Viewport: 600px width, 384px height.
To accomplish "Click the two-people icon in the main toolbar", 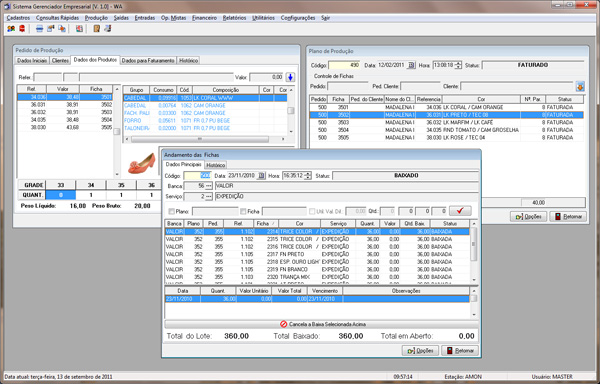I will (x=11, y=29).
